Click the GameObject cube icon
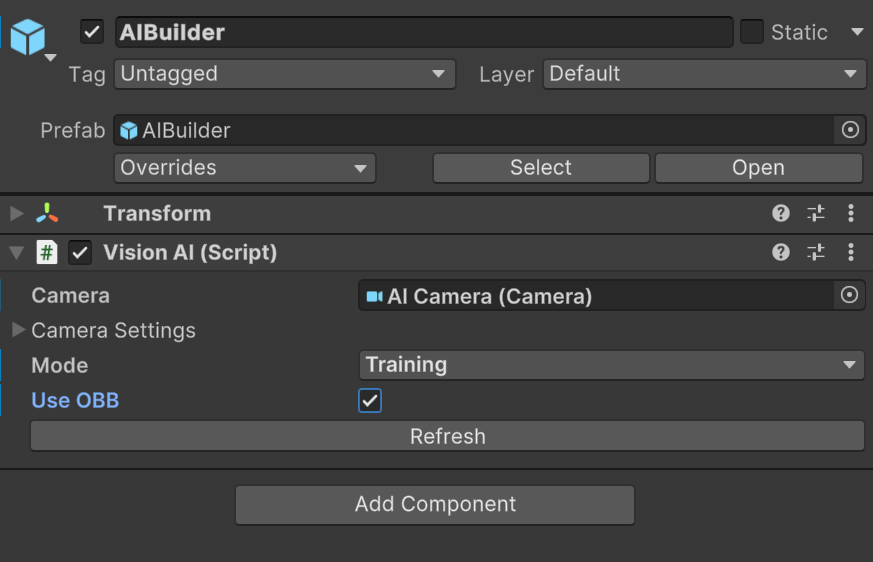This screenshot has width=873, height=562. click(28, 37)
